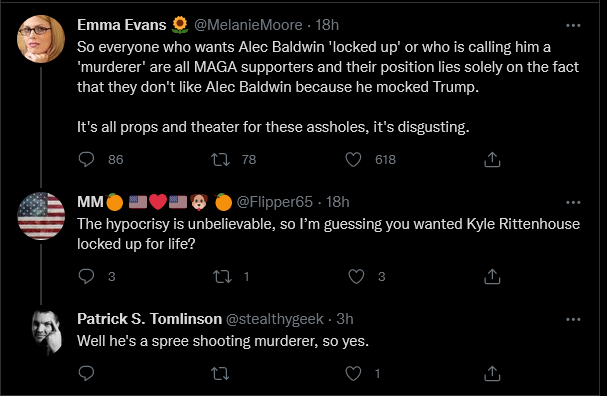Screen dimensions: 607x396
Task: Open more options on @Flipper65 tweet
Action: 573,202
